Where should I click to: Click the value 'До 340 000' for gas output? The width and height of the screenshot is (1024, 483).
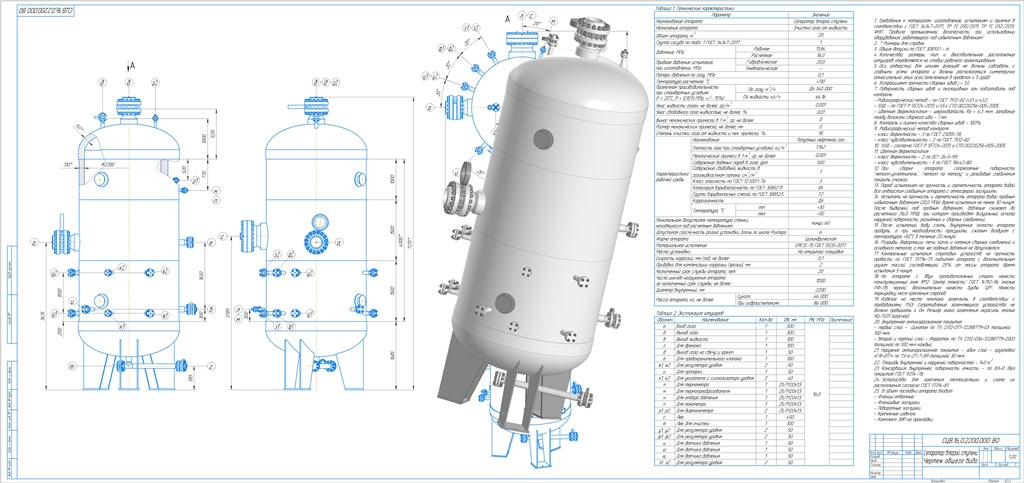click(x=820, y=89)
